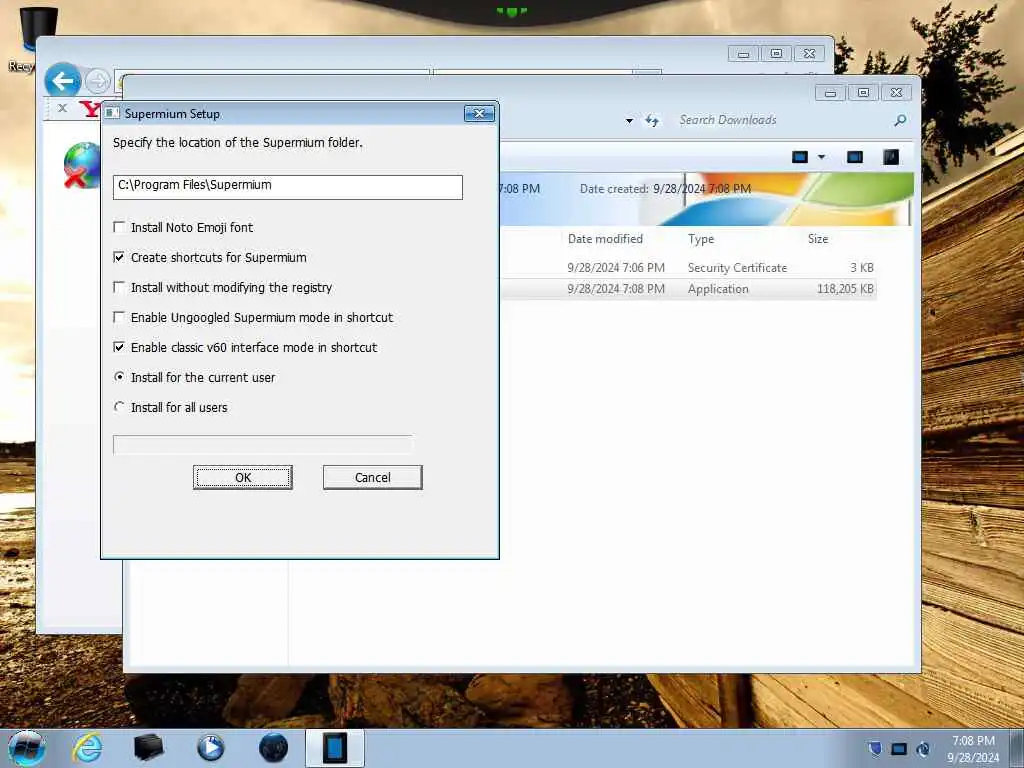Screen dimensions: 1024x768
Task: Click the network tray icon
Action: pyautogui.click(x=899, y=748)
